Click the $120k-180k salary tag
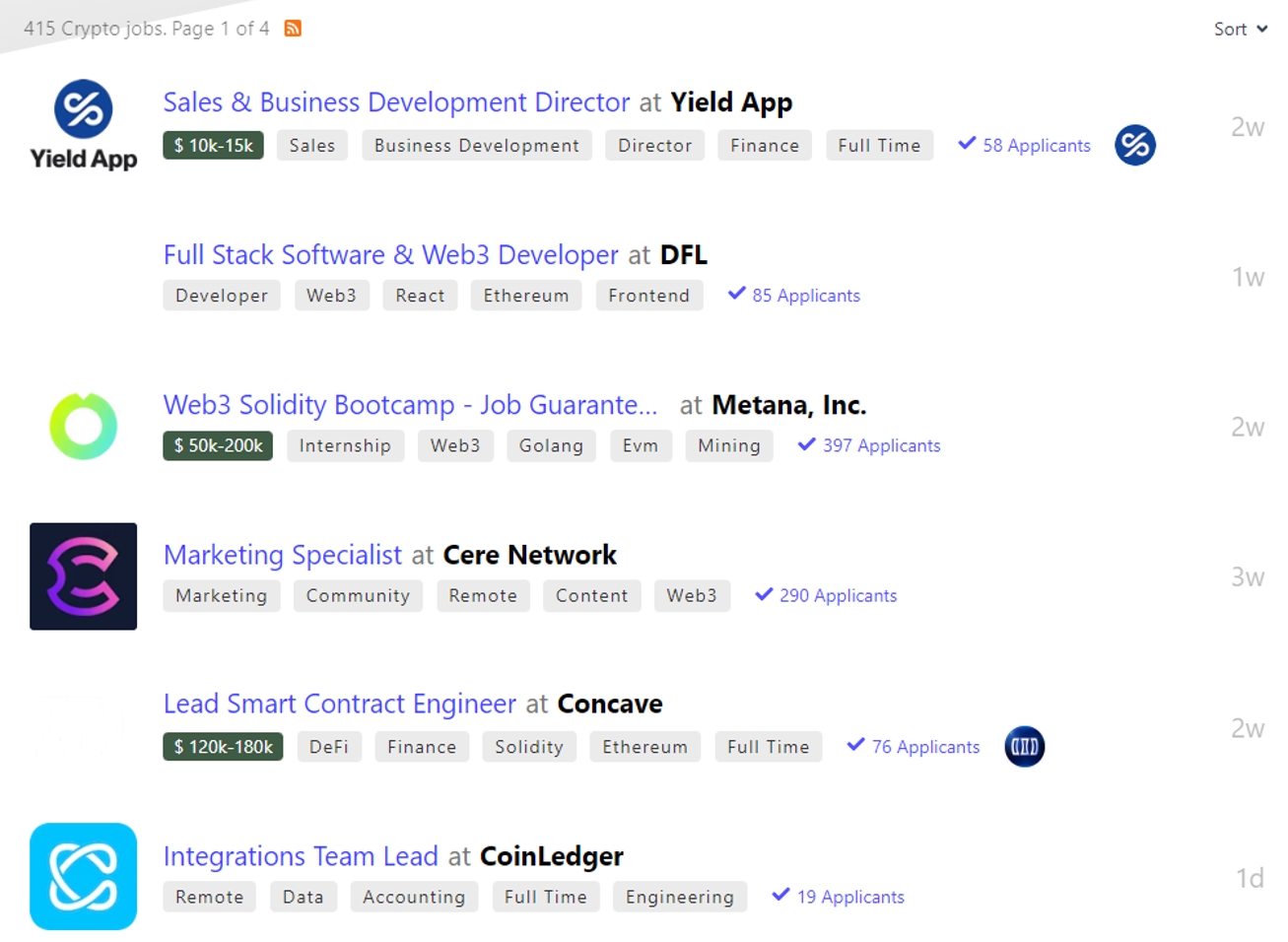1288x942 pixels. click(224, 747)
